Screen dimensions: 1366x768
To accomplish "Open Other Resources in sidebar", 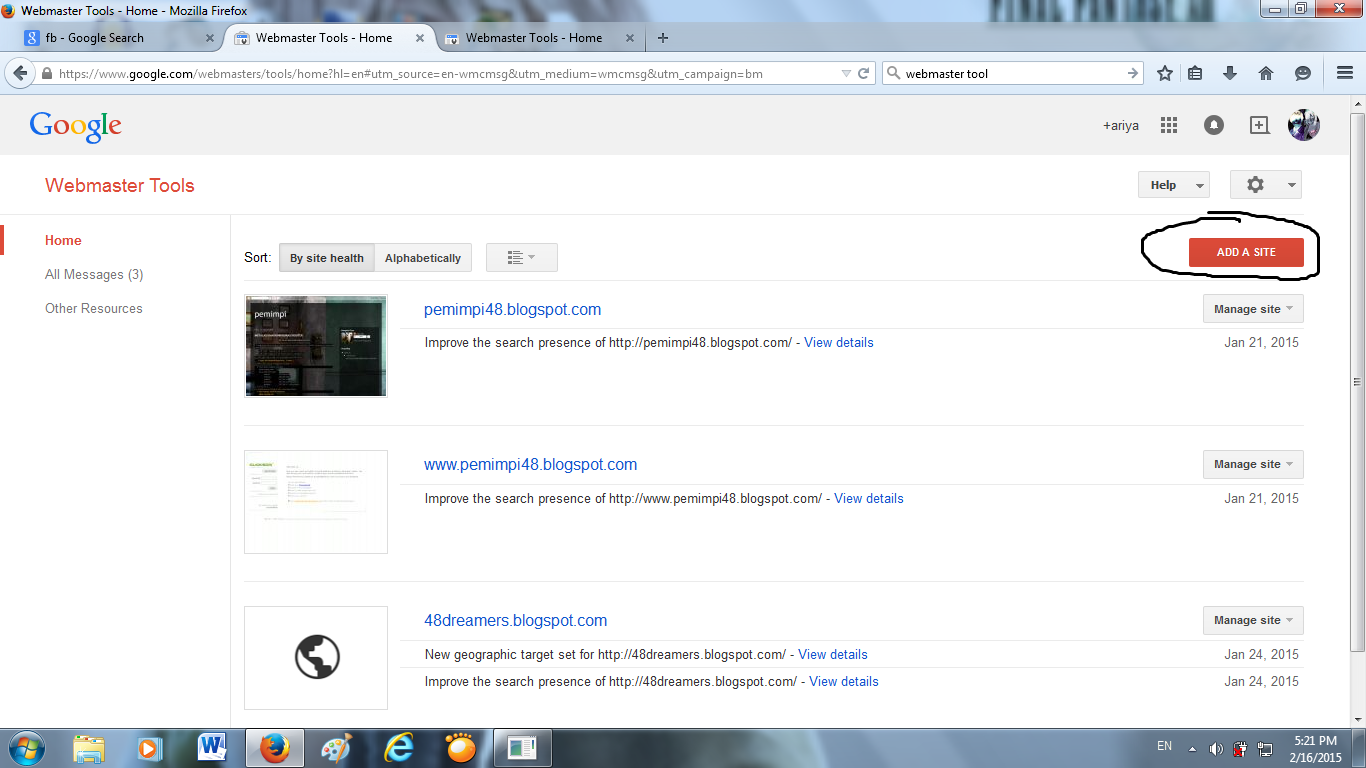I will tap(94, 308).
